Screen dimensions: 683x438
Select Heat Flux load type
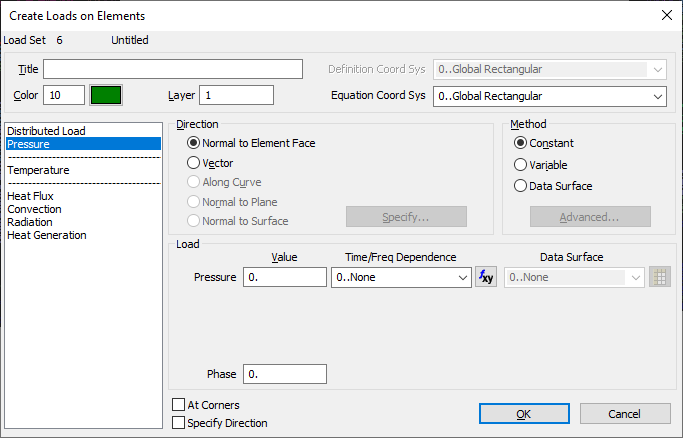point(30,196)
